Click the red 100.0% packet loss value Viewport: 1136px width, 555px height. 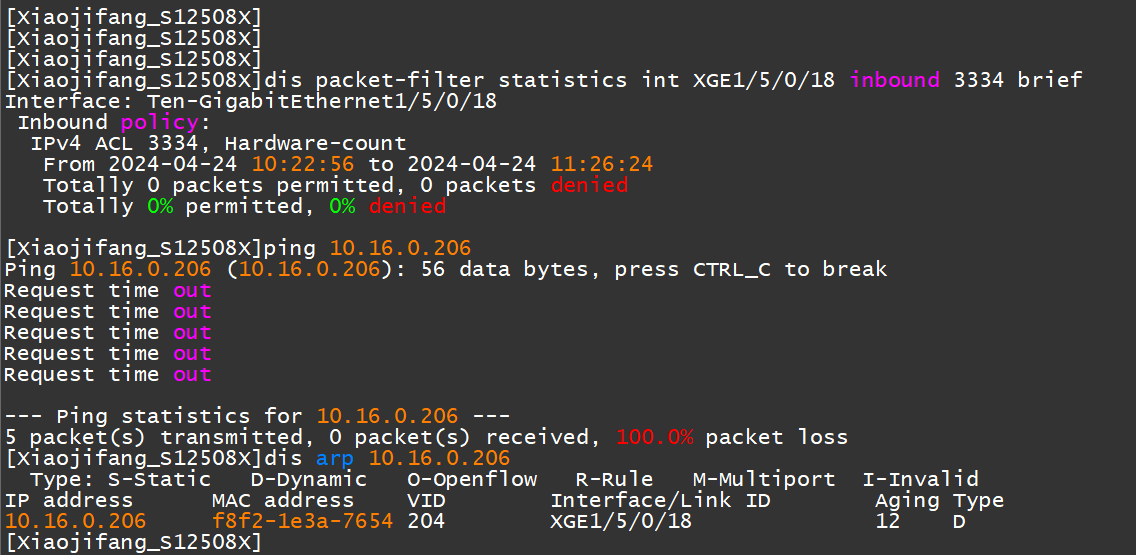[x=655, y=437]
